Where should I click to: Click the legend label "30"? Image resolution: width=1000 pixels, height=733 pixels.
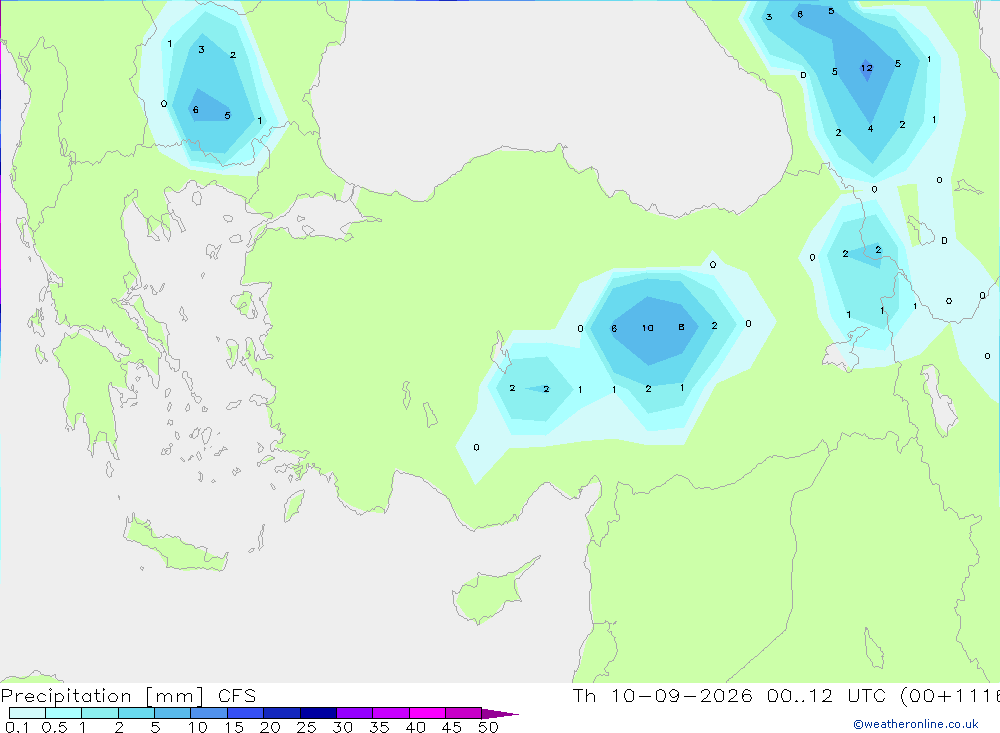click(342, 727)
